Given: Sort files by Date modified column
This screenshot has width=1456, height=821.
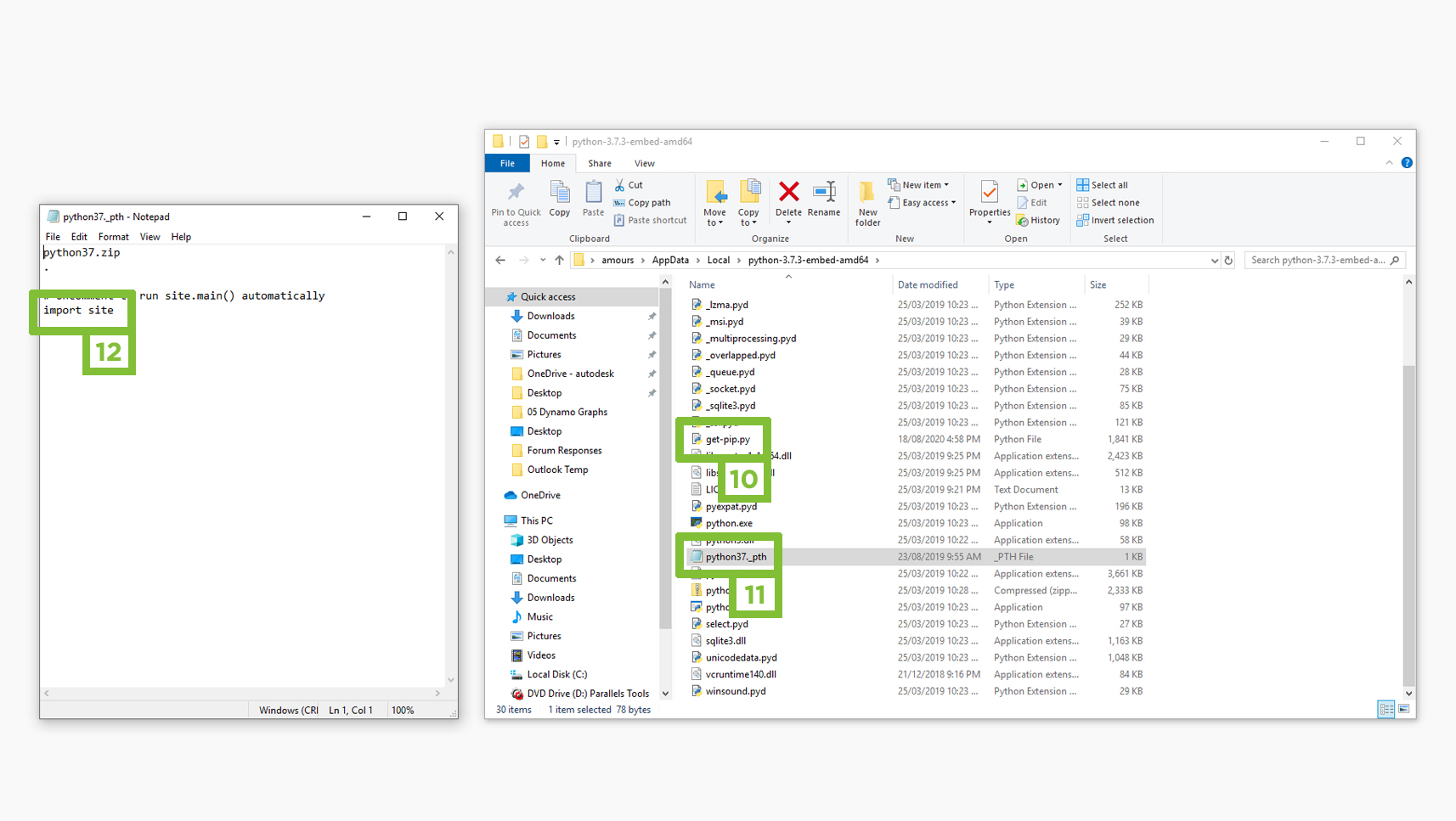Looking at the screenshot, I should (929, 284).
